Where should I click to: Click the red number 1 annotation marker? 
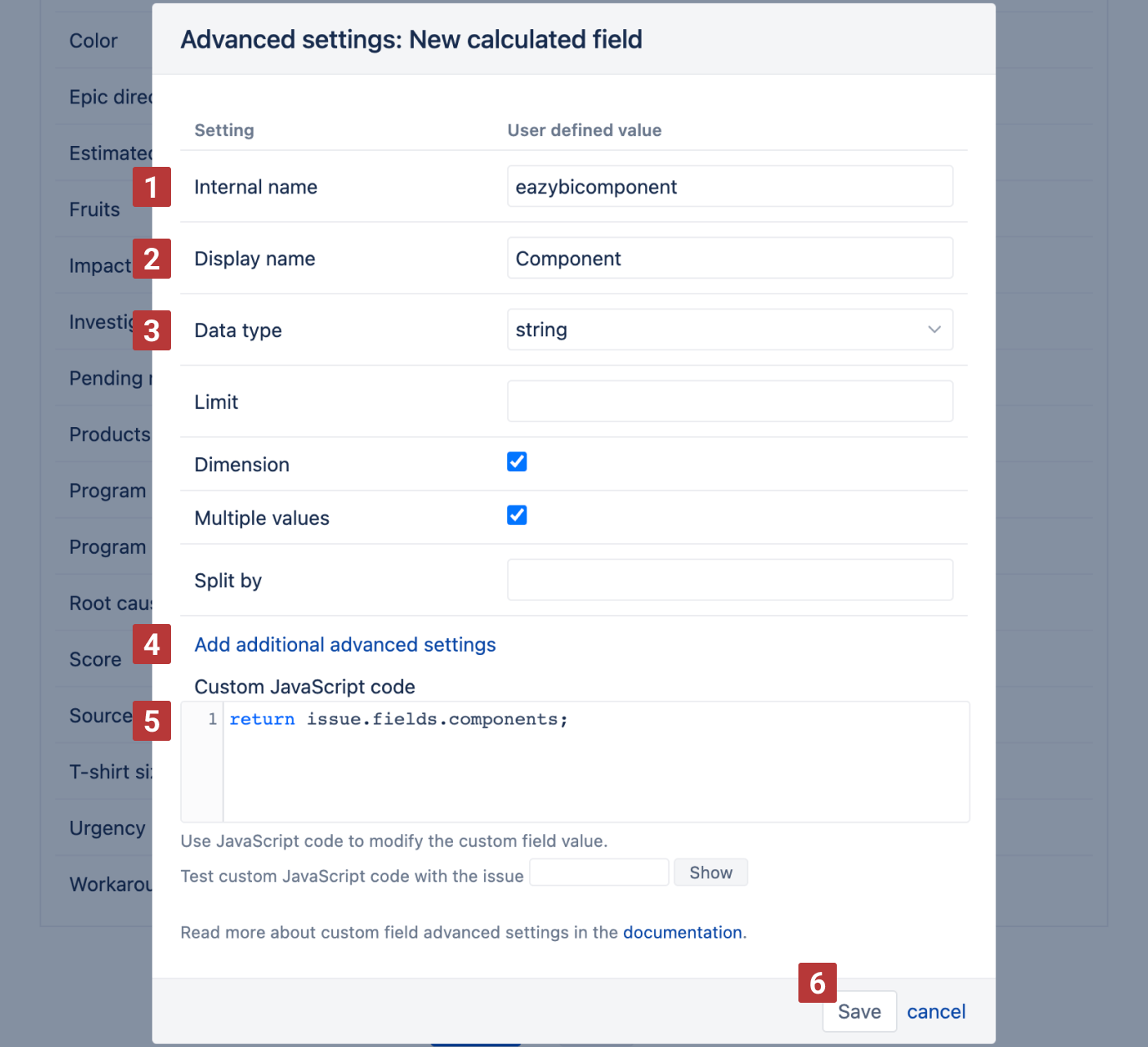point(151,187)
